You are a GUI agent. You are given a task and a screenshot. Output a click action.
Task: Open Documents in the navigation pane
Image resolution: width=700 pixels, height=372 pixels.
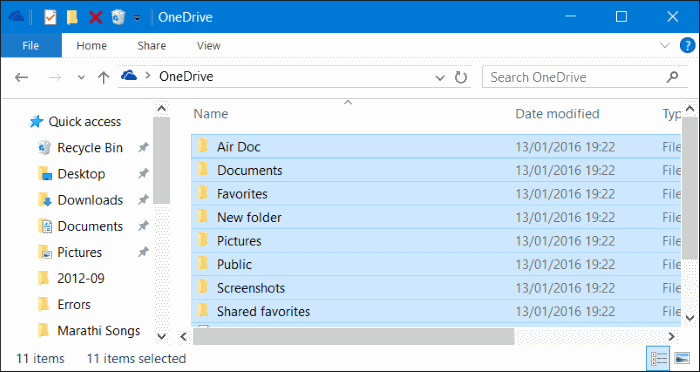pyautogui.click(x=90, y=226)
